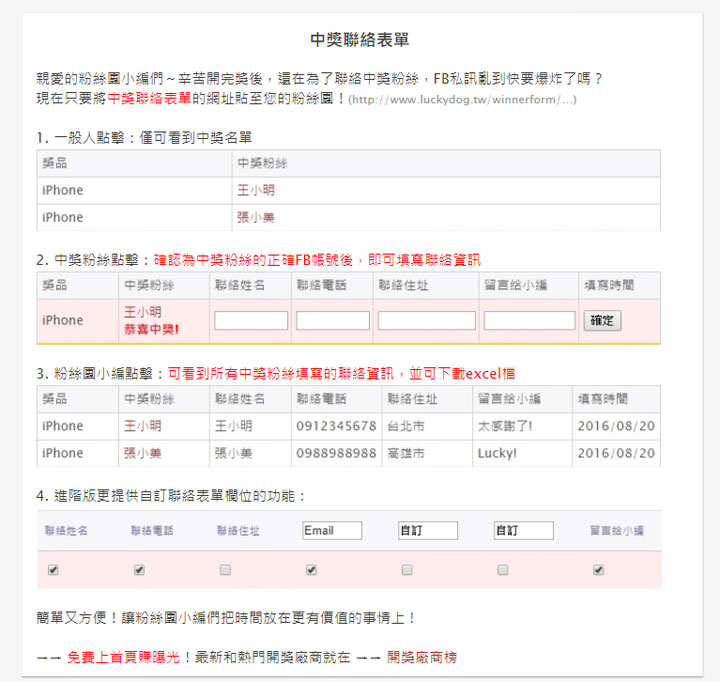The height and width of the screenshot is (682, 720).
Task: Click the 聯絡姓名 label in the customization row
Action: [x=66, y=530]
